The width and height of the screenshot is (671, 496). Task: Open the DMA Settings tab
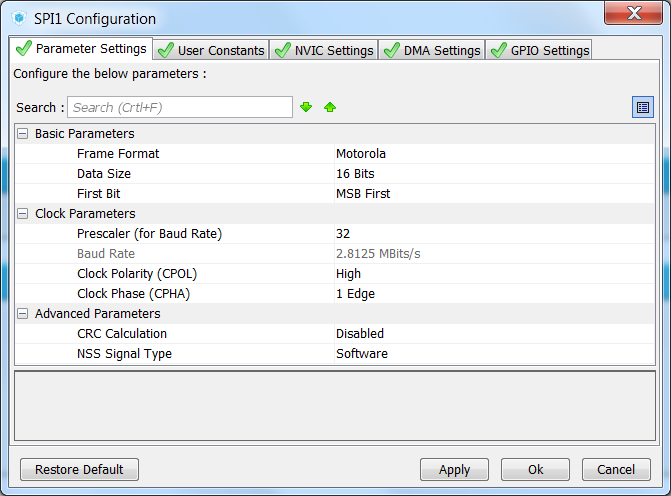(x=432, y=50)
